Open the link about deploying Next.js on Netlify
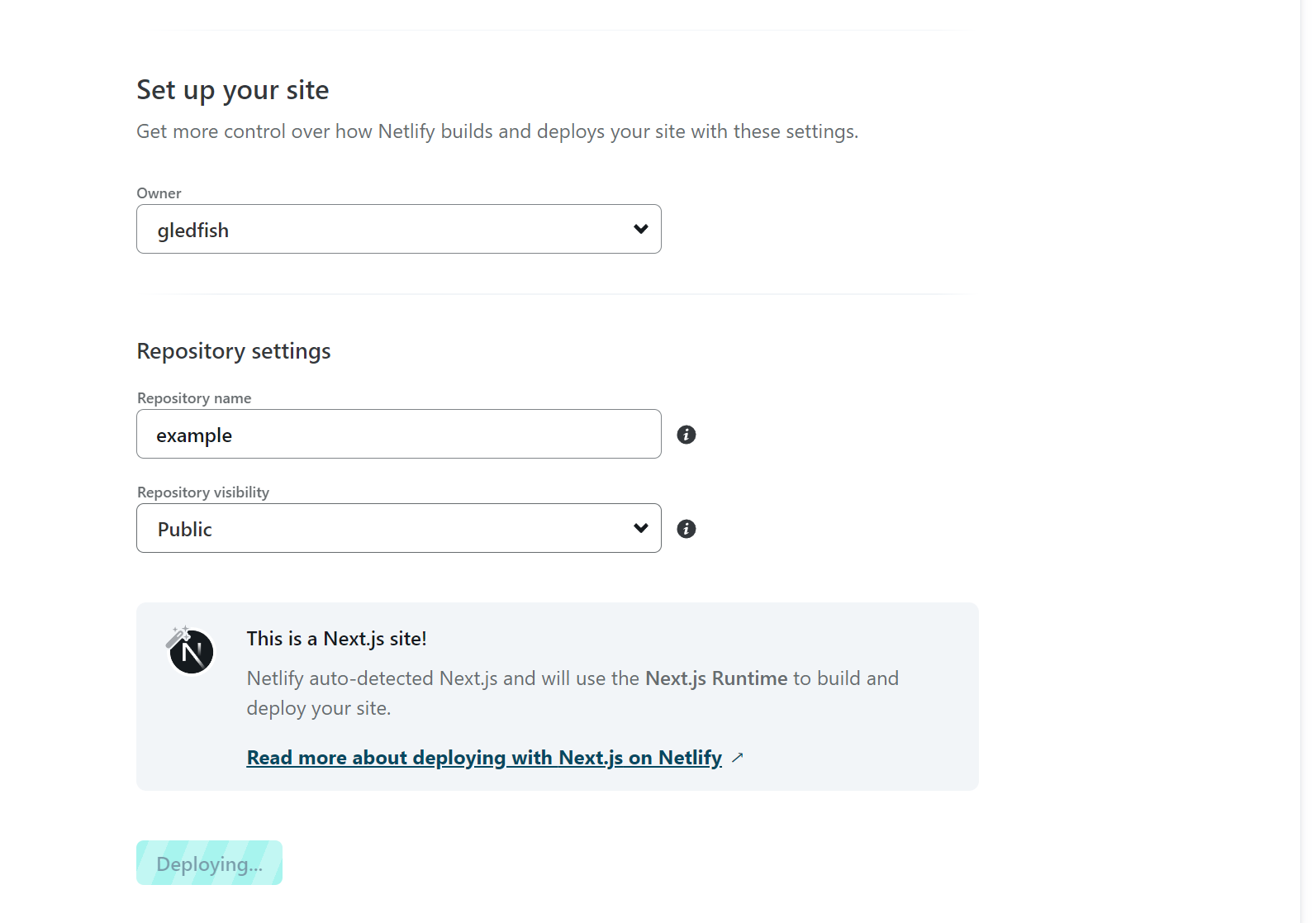Viewport: 1316px width, 923px height. point(484,758)
